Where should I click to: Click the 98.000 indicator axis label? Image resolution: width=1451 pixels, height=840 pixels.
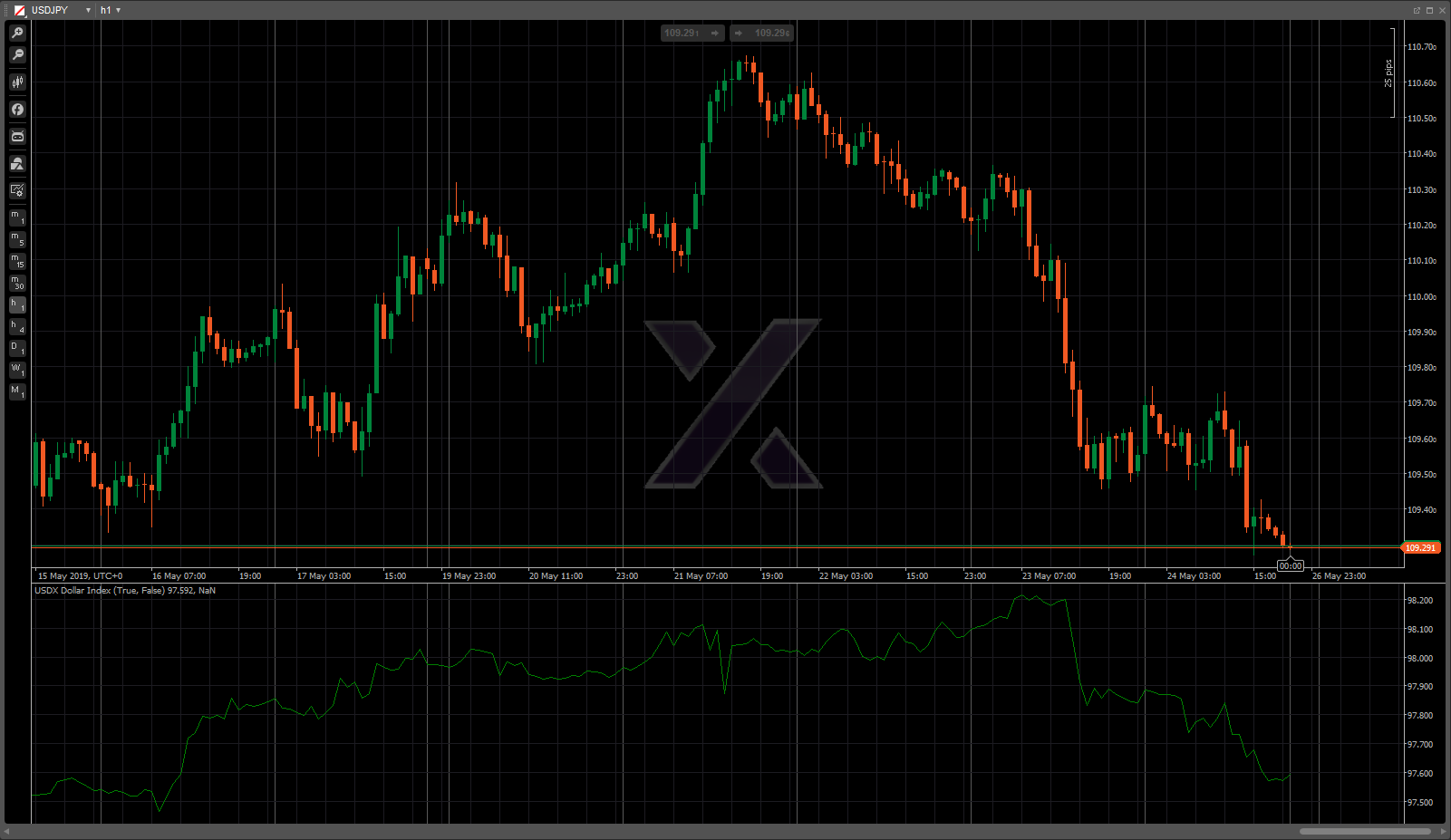pos(1419,659)
